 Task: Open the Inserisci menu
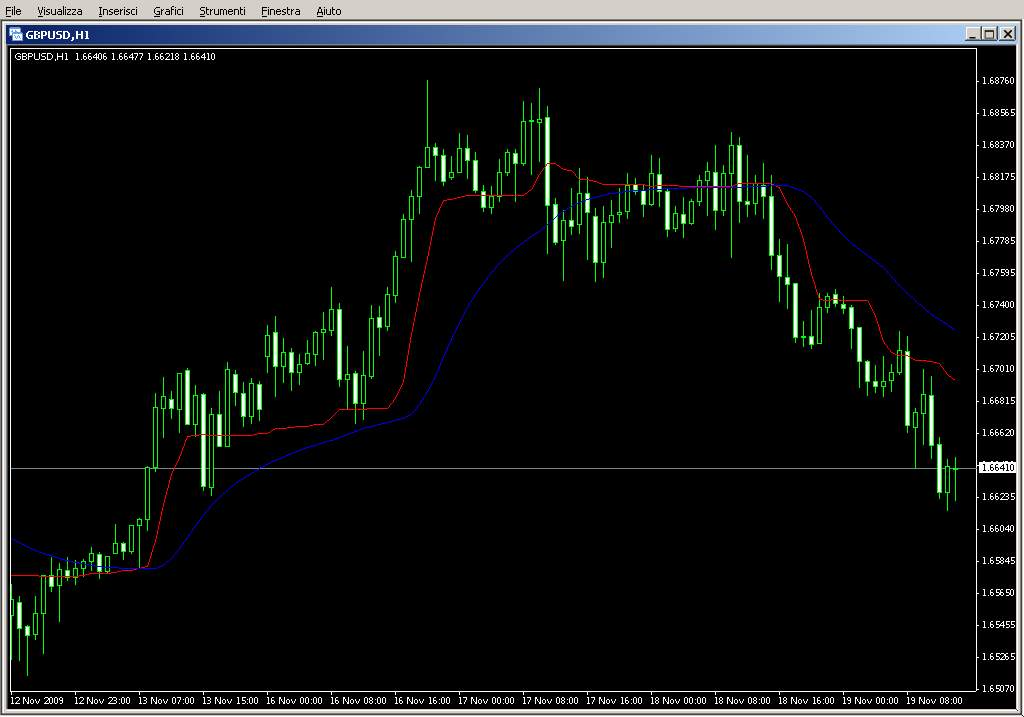[119, 11]
